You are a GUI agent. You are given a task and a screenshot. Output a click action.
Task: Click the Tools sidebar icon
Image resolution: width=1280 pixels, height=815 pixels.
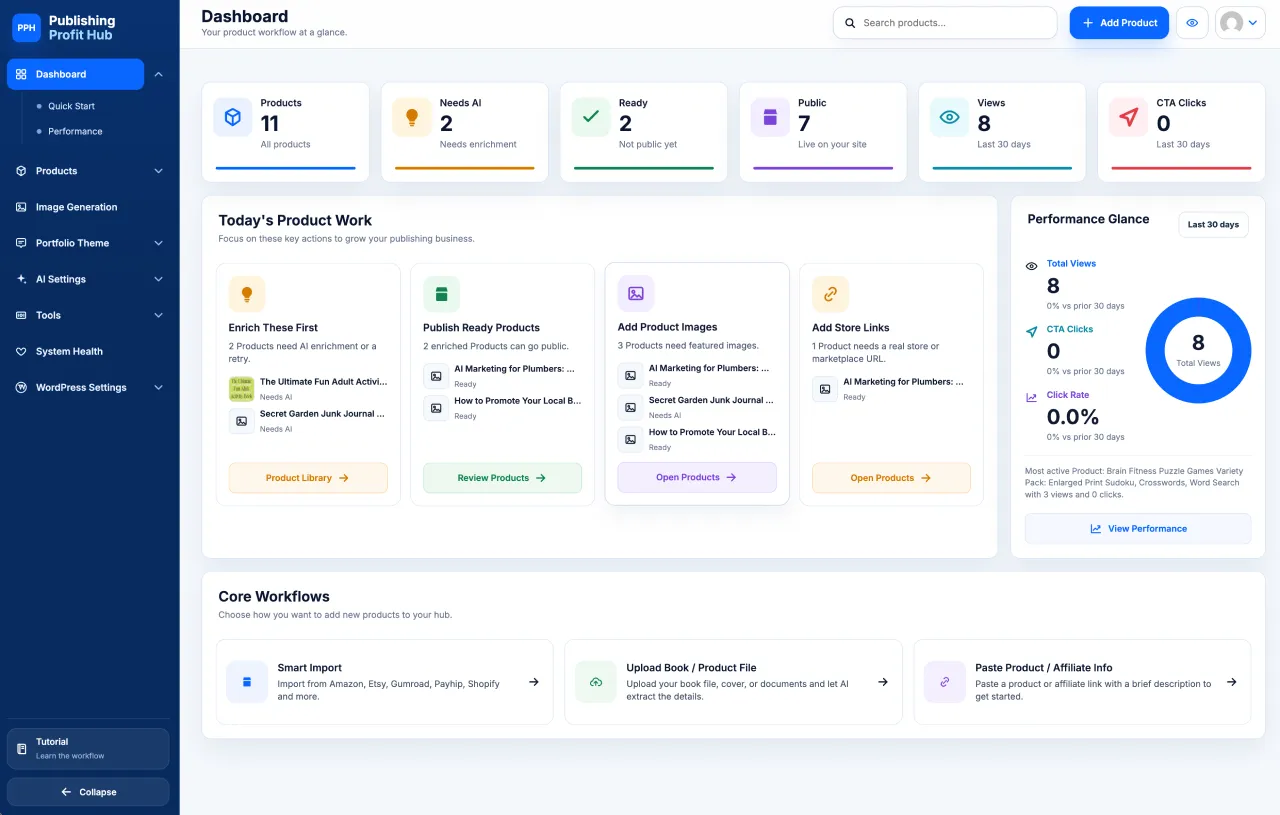(21, 315)
